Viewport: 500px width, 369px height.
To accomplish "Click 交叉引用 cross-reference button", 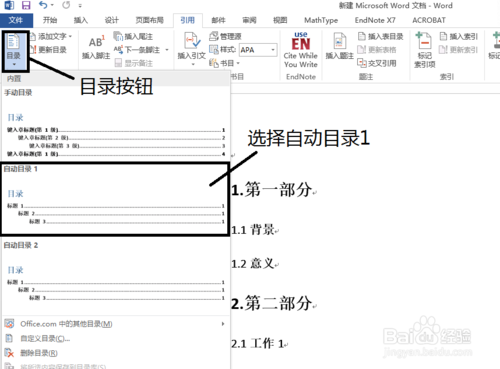I will tap(377, 63).
